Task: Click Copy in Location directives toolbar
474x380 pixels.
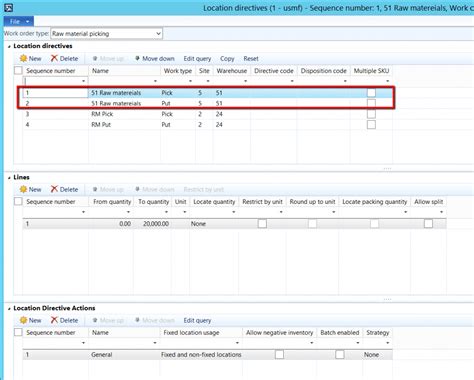Action: 227,59
